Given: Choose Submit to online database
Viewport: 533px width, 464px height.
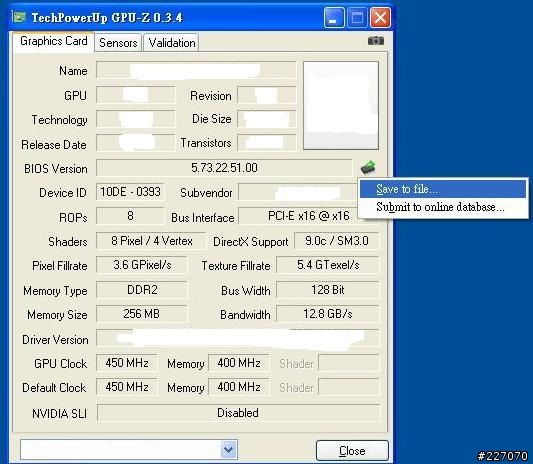Looking at the screenshot, I should pos(443,207).
